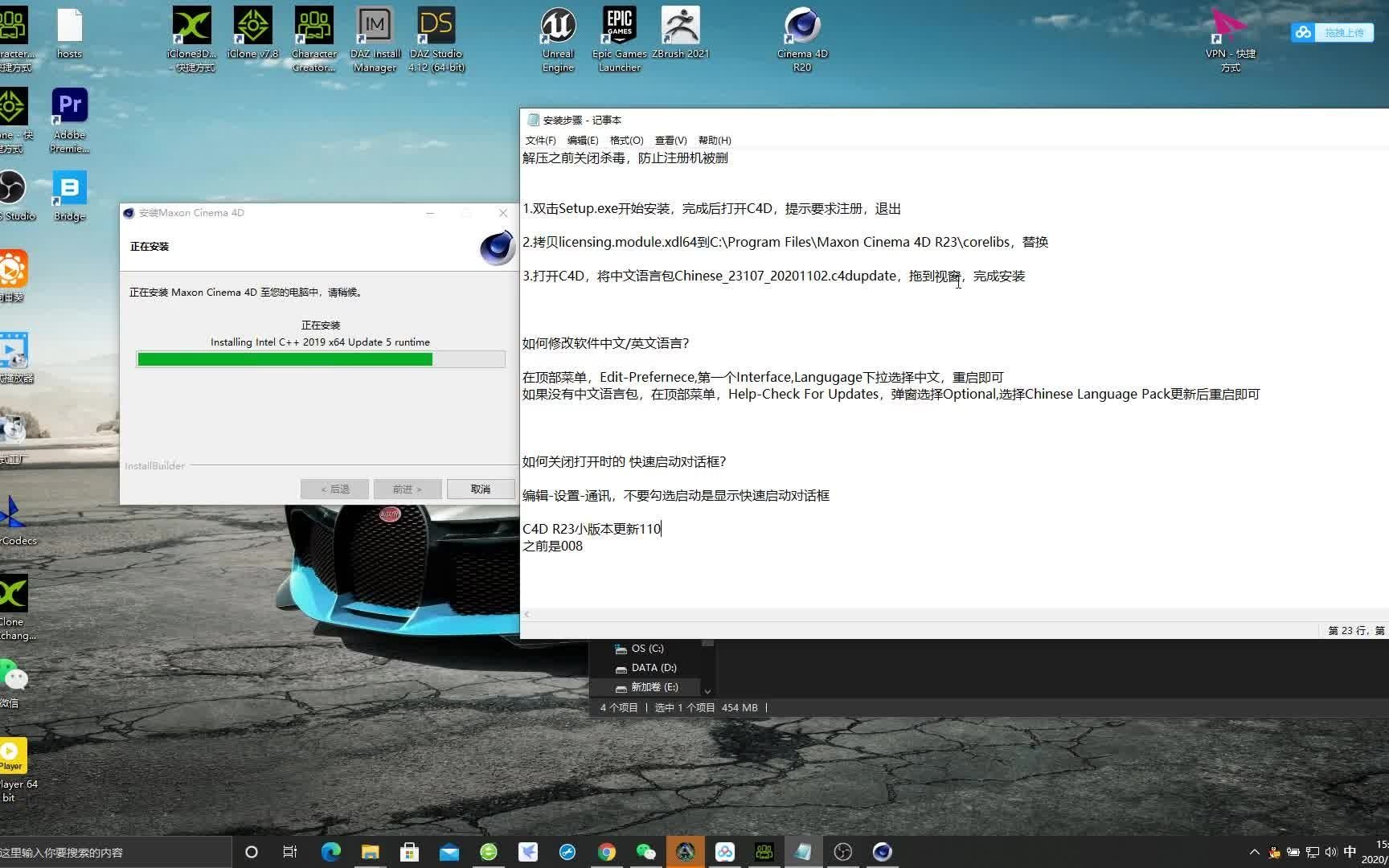Show hidden system tray icons
The image size is (1389, 868).
(1254, 852)
